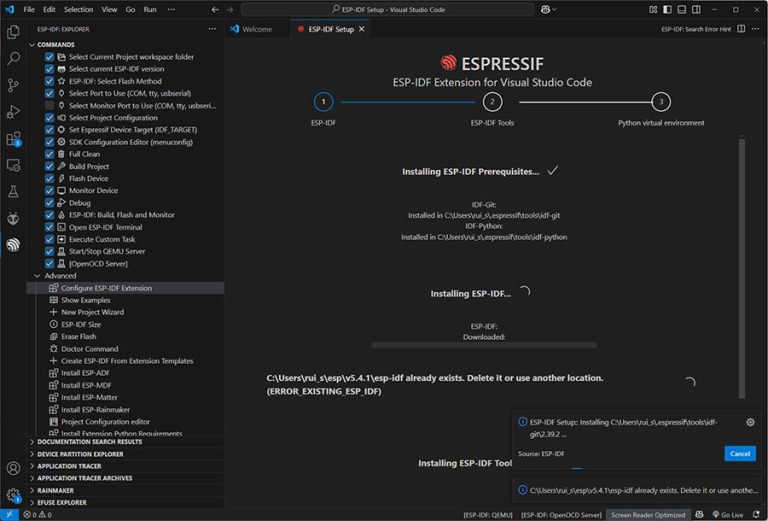Click ESP-IDF: Search Error Hint button

[x=696, y=29]
